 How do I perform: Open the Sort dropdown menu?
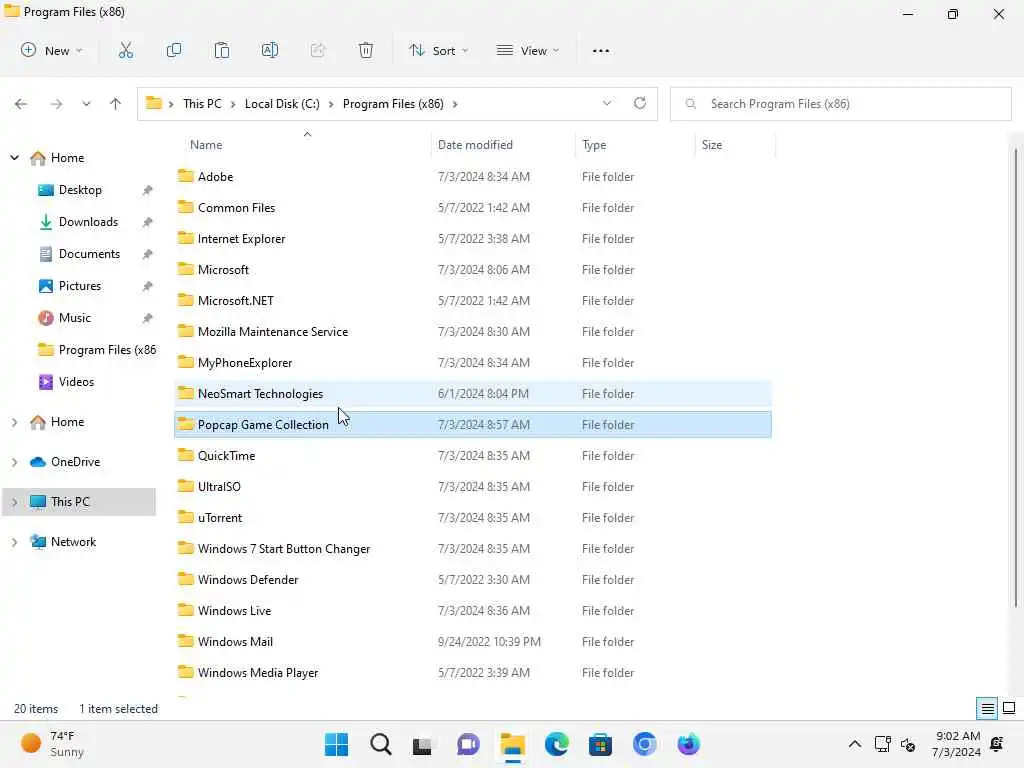pos(439,50)
